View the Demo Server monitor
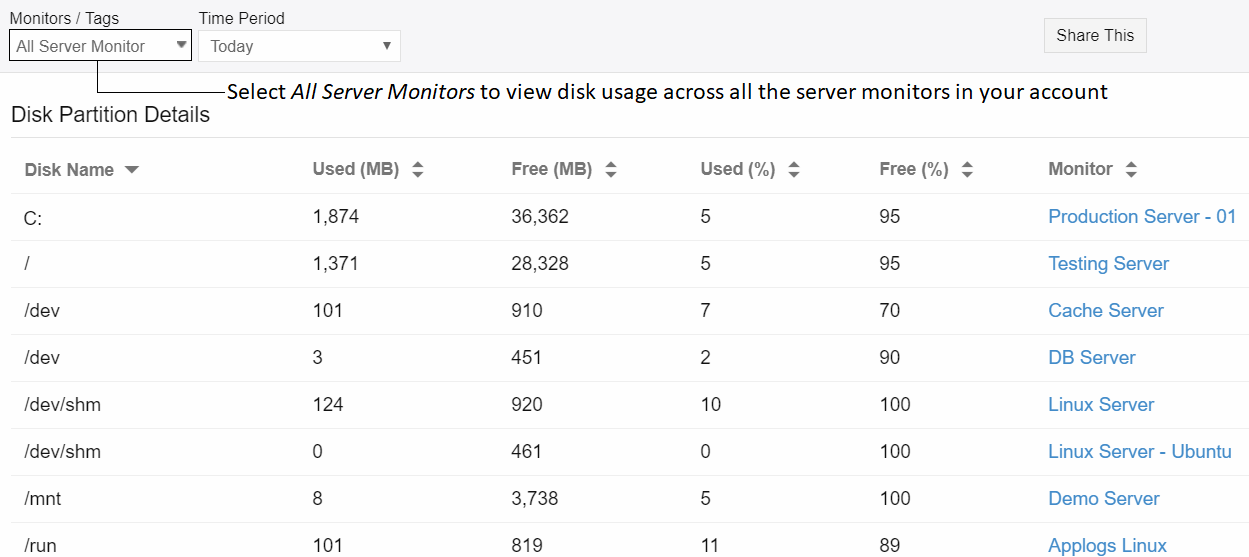Image resolution: width=1249 pixels, height=557 pixels. tap(1103, 499)
